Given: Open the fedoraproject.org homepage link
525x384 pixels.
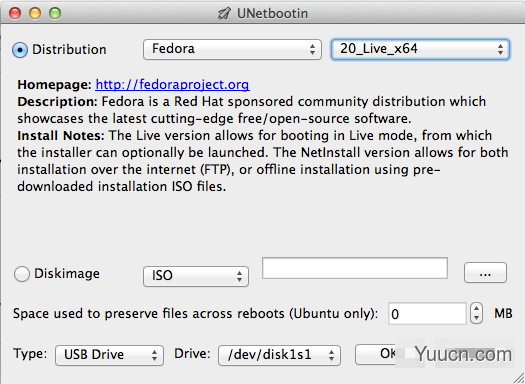Looking at the screenshot, I should [x=172, y=85].
